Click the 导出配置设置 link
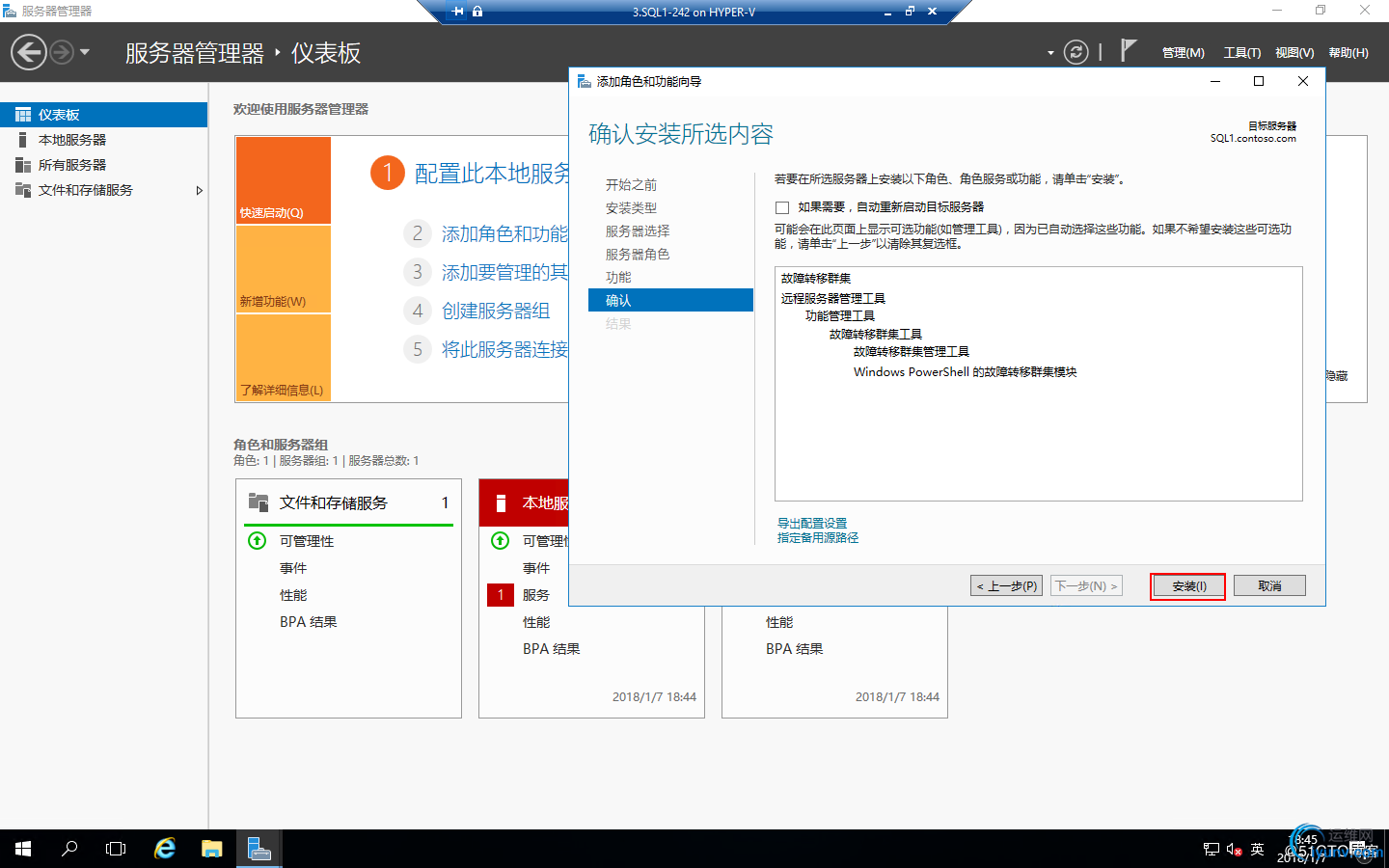1389x868 pixels. 812,523
